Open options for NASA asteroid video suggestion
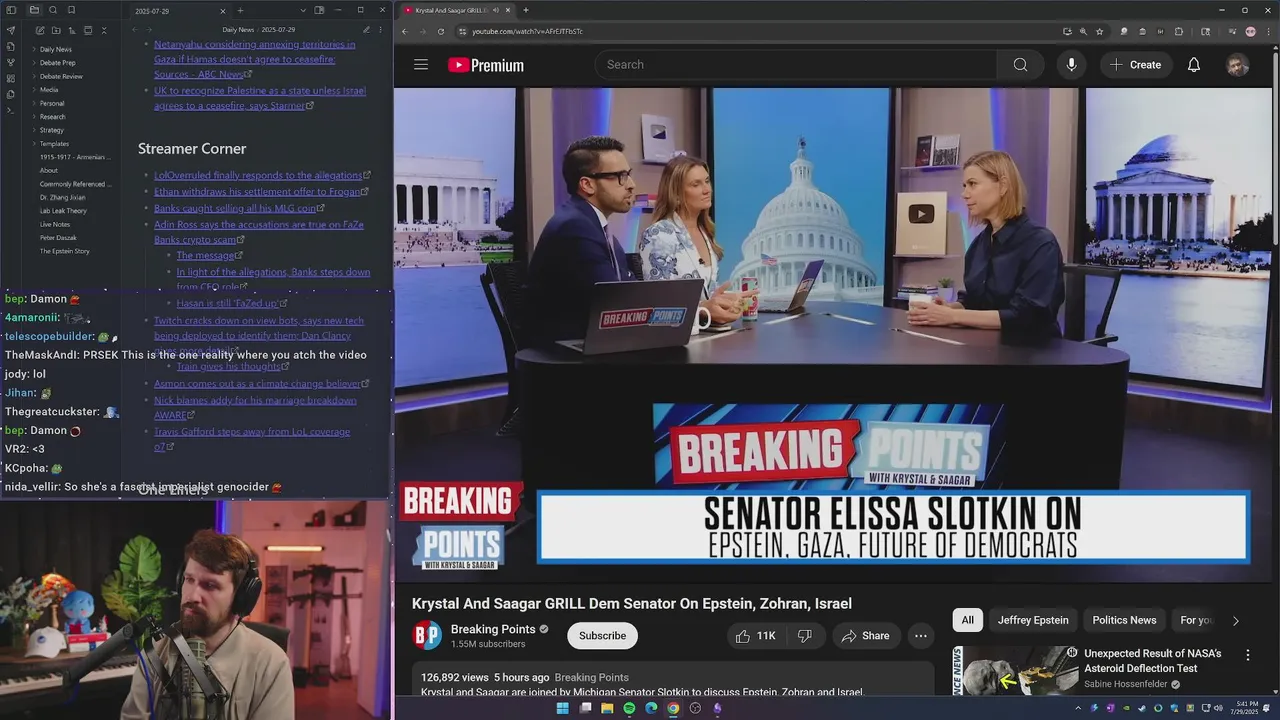Viewport: 1280px width, 720px height. click(x=1247, y=656)
